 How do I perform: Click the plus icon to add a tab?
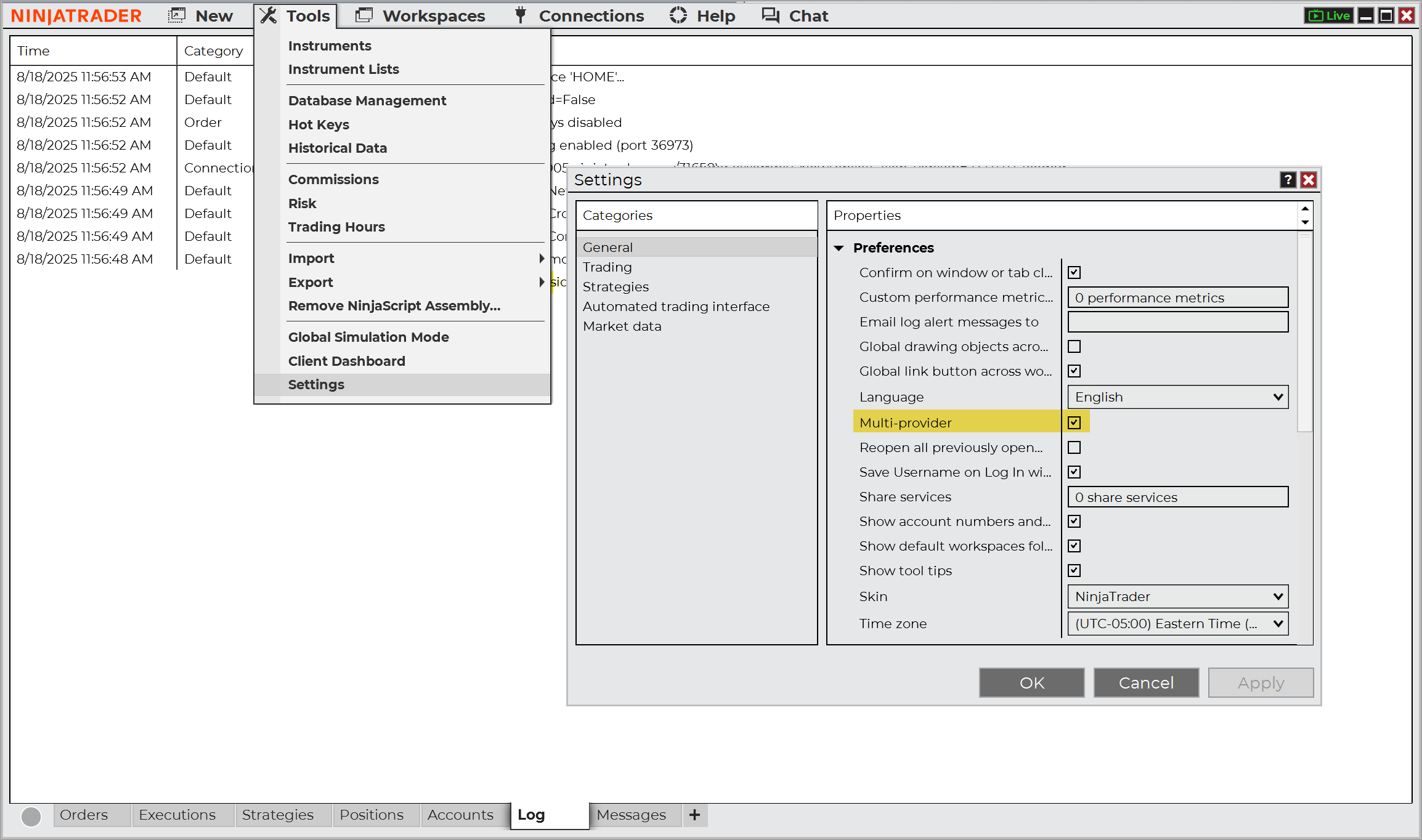694,815
